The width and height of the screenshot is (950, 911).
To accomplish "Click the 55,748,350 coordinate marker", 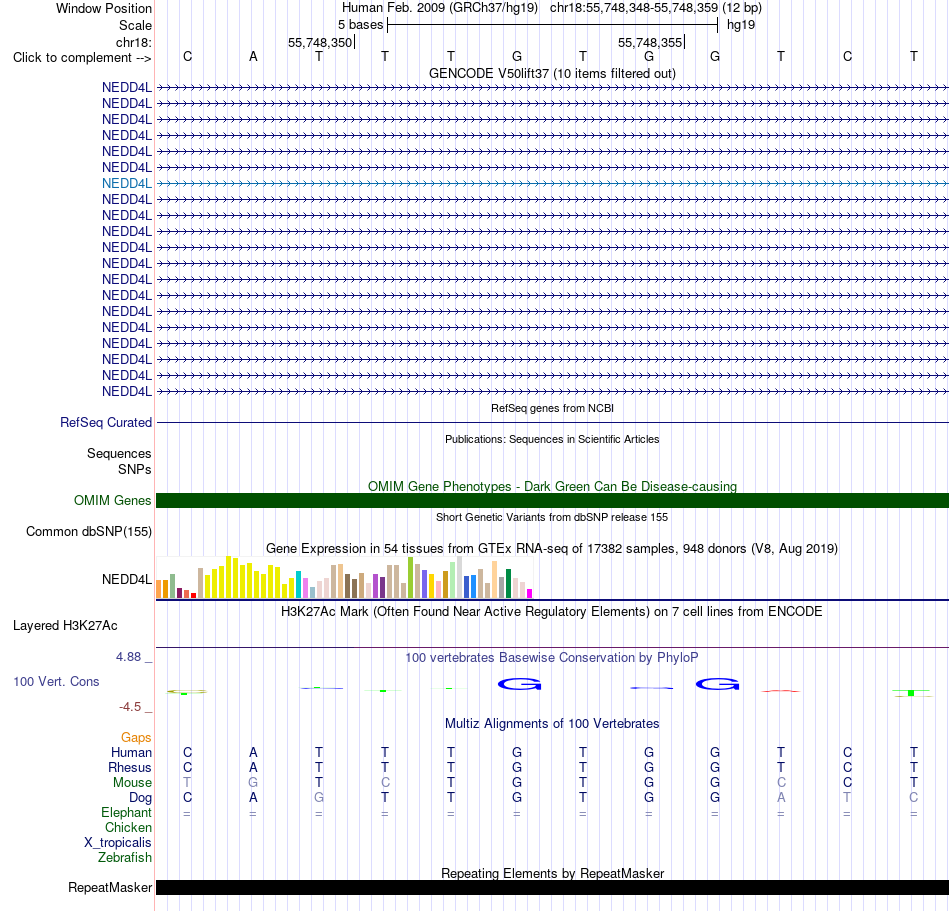I will point(320,42).
